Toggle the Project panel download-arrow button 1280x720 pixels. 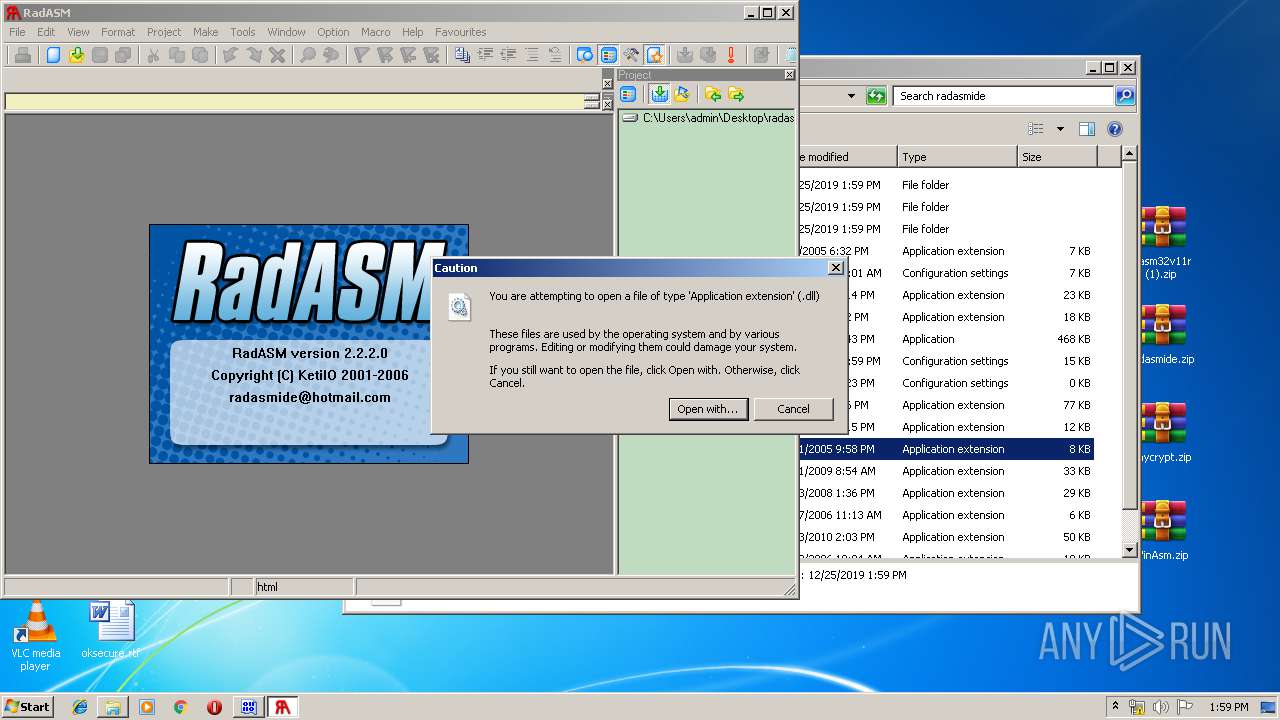(659, 94)
